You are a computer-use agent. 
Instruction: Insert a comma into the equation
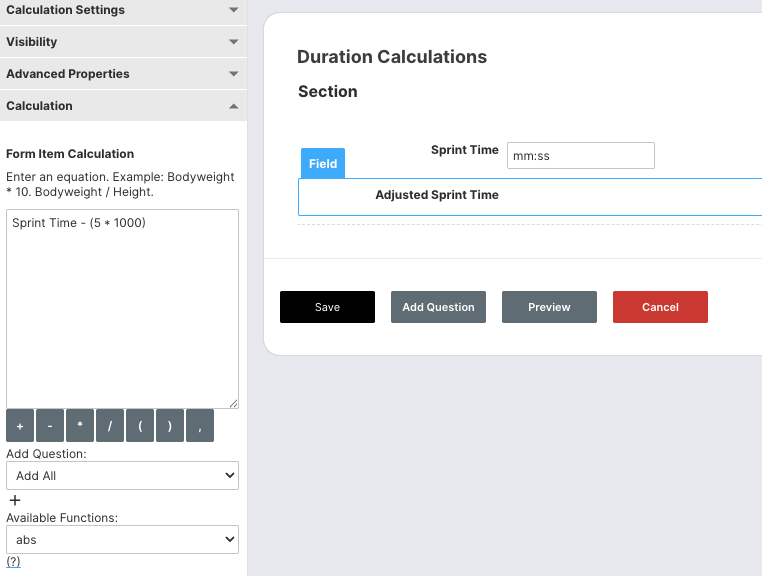pos(200,426)
